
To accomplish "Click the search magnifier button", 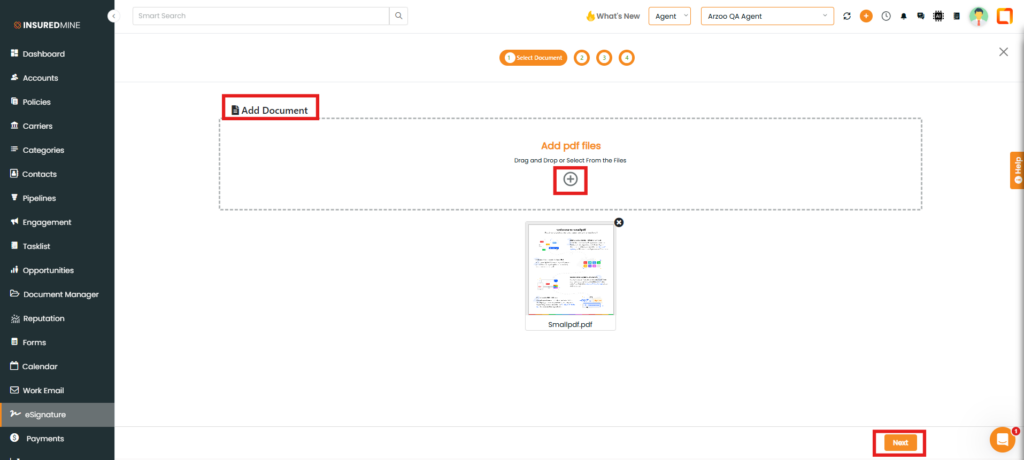I will pyautogui.click(x=399, y=16).
